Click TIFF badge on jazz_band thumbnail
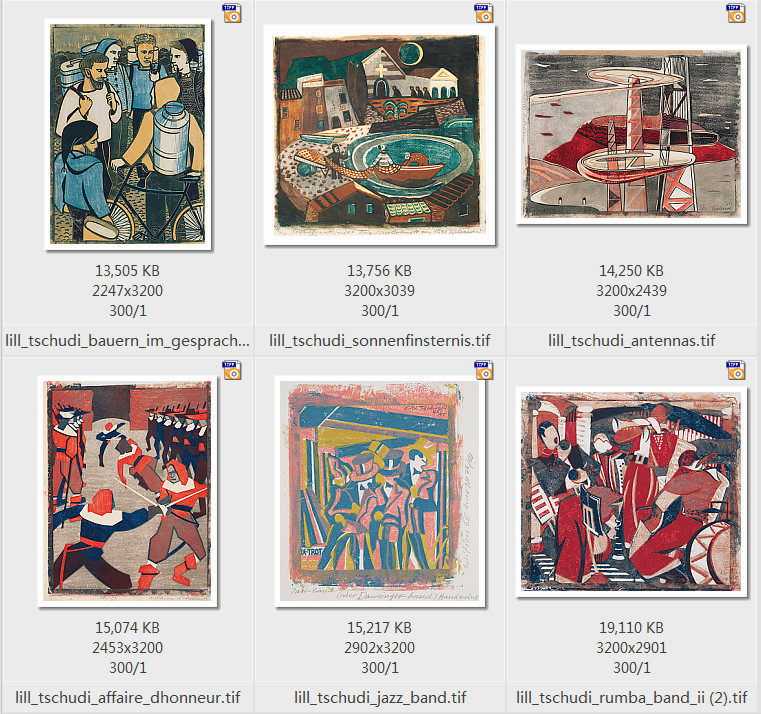This screenshot has height=714, width=761. pyautogui.click(x=484, y=370)
